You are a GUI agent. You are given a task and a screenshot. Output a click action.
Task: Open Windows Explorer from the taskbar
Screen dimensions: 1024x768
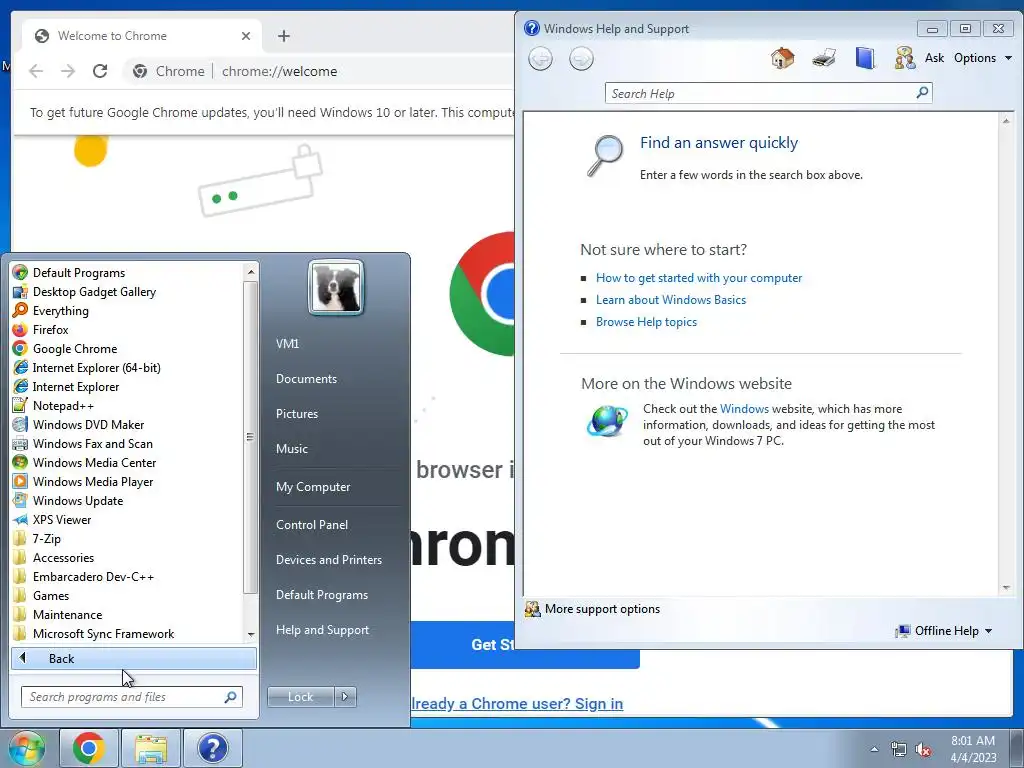point(151,748)
